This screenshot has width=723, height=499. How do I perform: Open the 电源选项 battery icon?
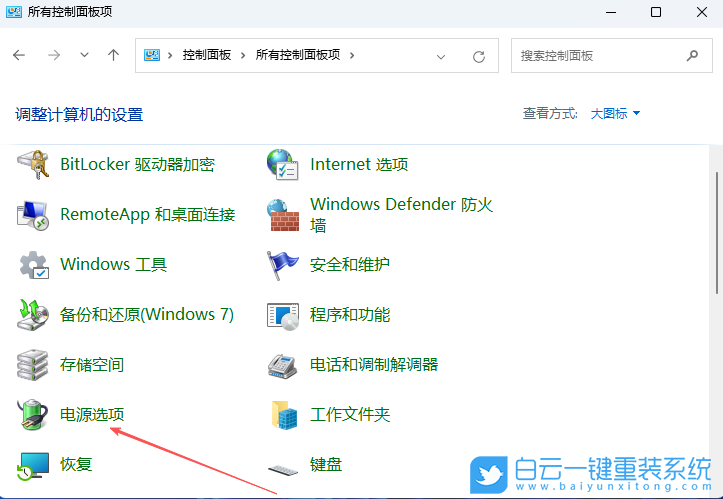point(32,415)
